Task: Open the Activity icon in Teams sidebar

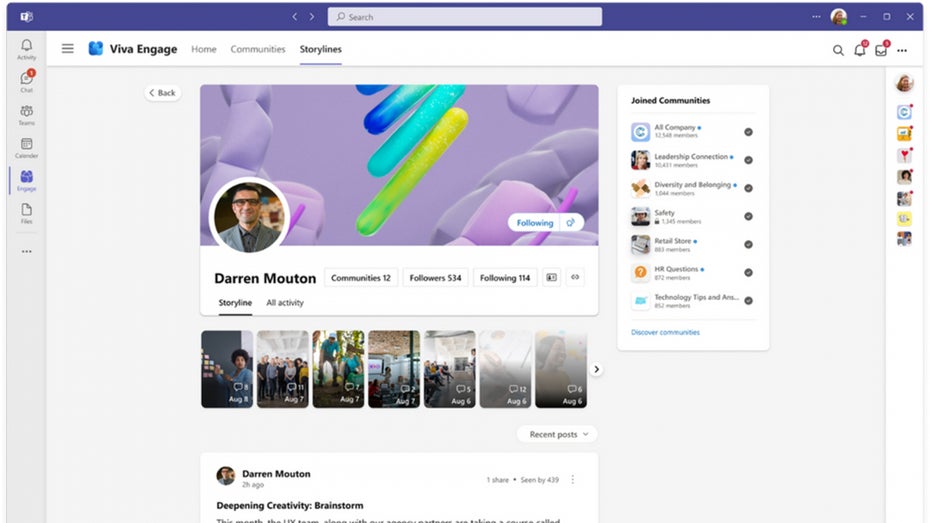Action: 26,49
